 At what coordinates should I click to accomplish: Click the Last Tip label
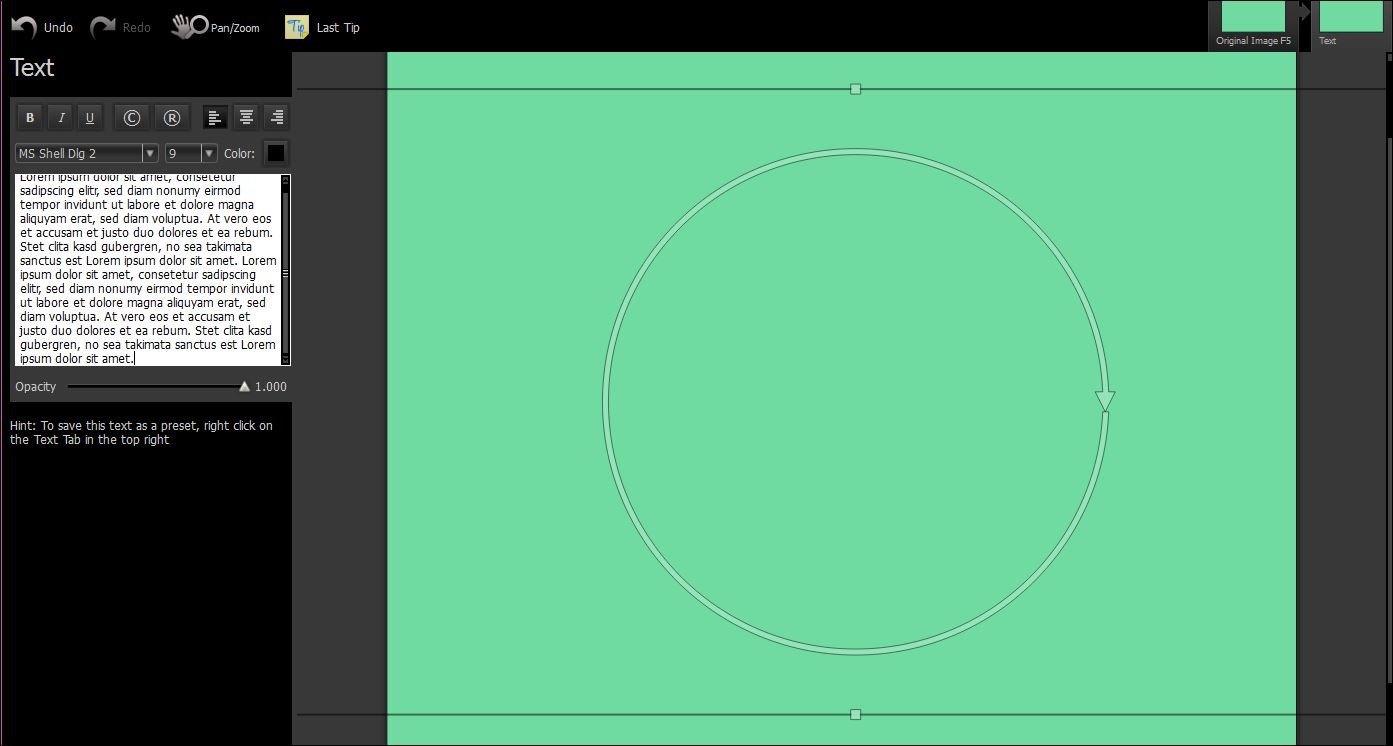coord(338,28)
